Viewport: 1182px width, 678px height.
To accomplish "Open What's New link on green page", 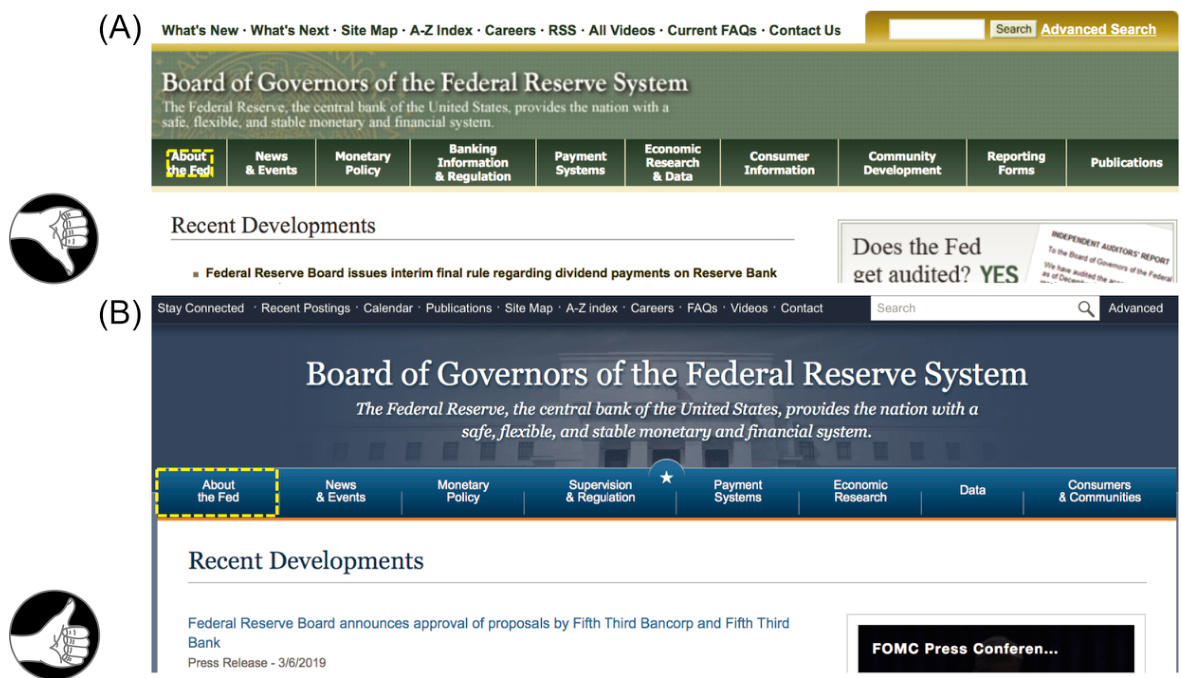I will point(200,31).
